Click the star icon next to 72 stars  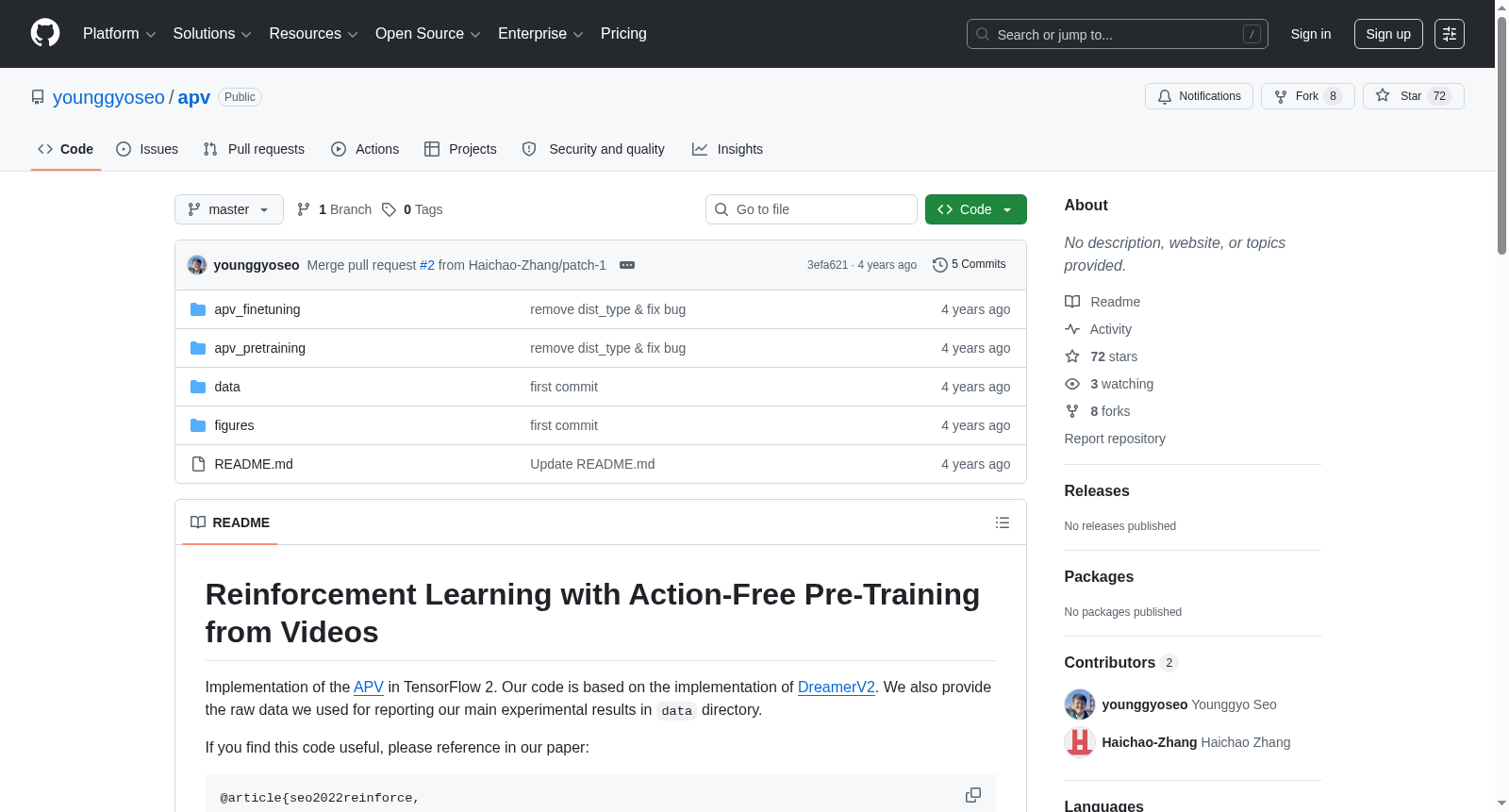(1072, 356)
